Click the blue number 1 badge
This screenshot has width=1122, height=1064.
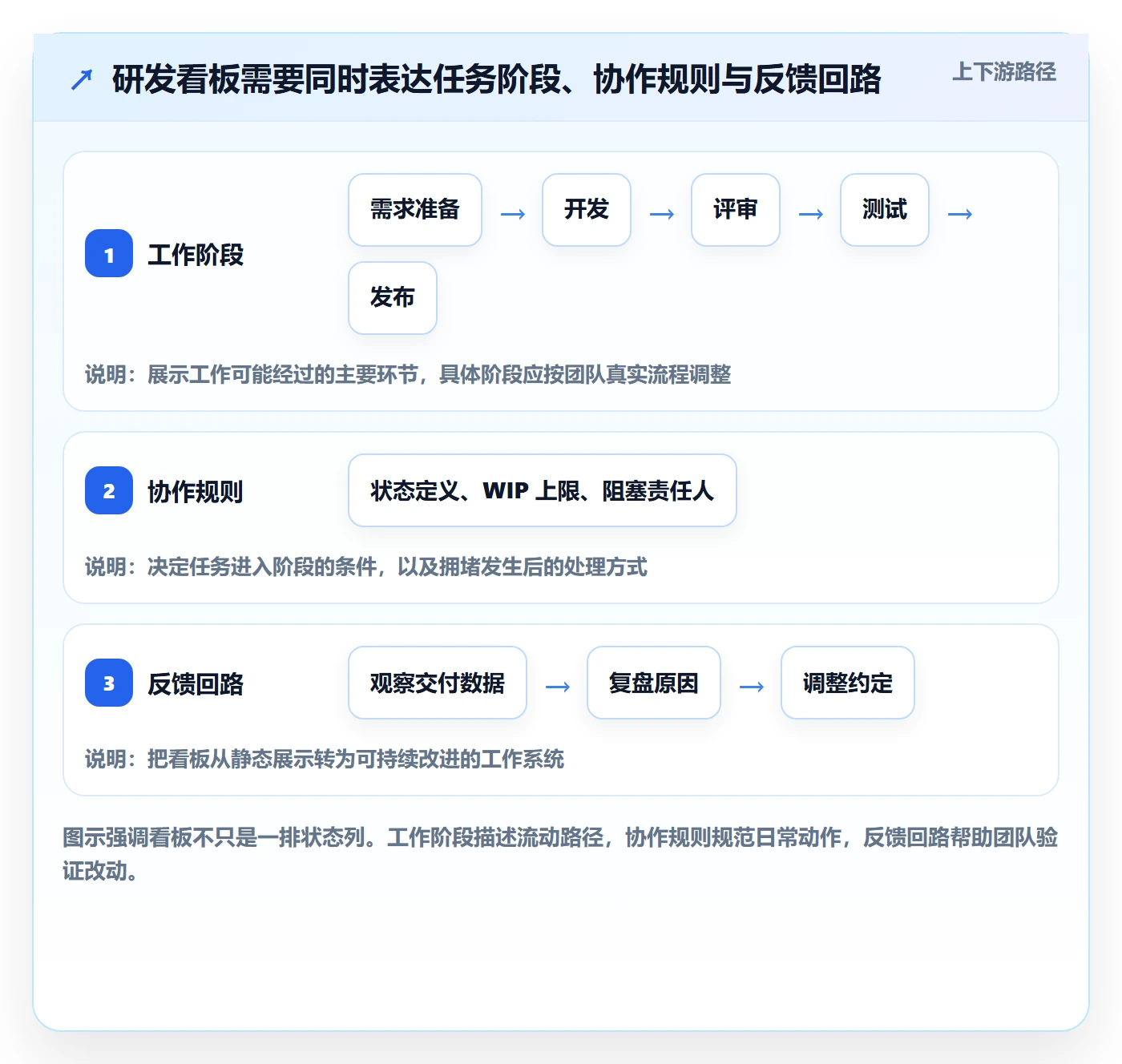click(109, 253)
